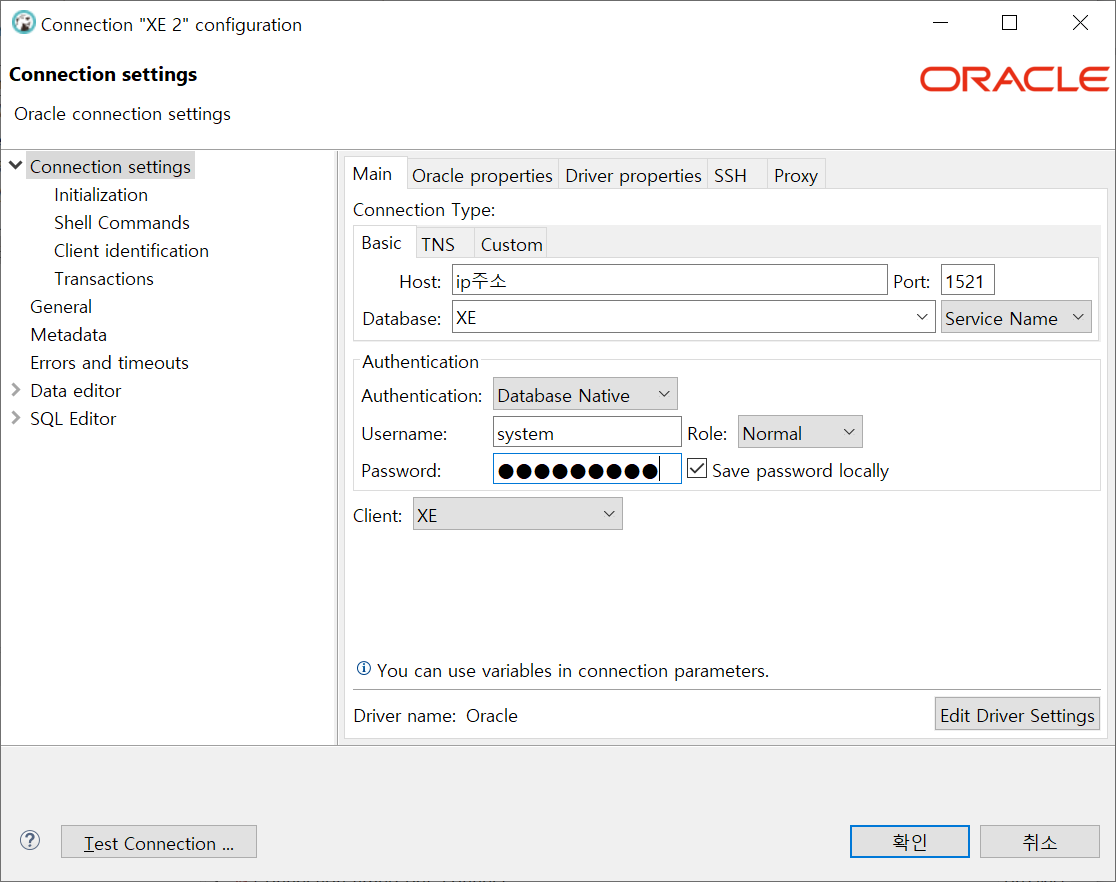Open the Client XE dropdown
1116x882 pixels.
point(517,514)
